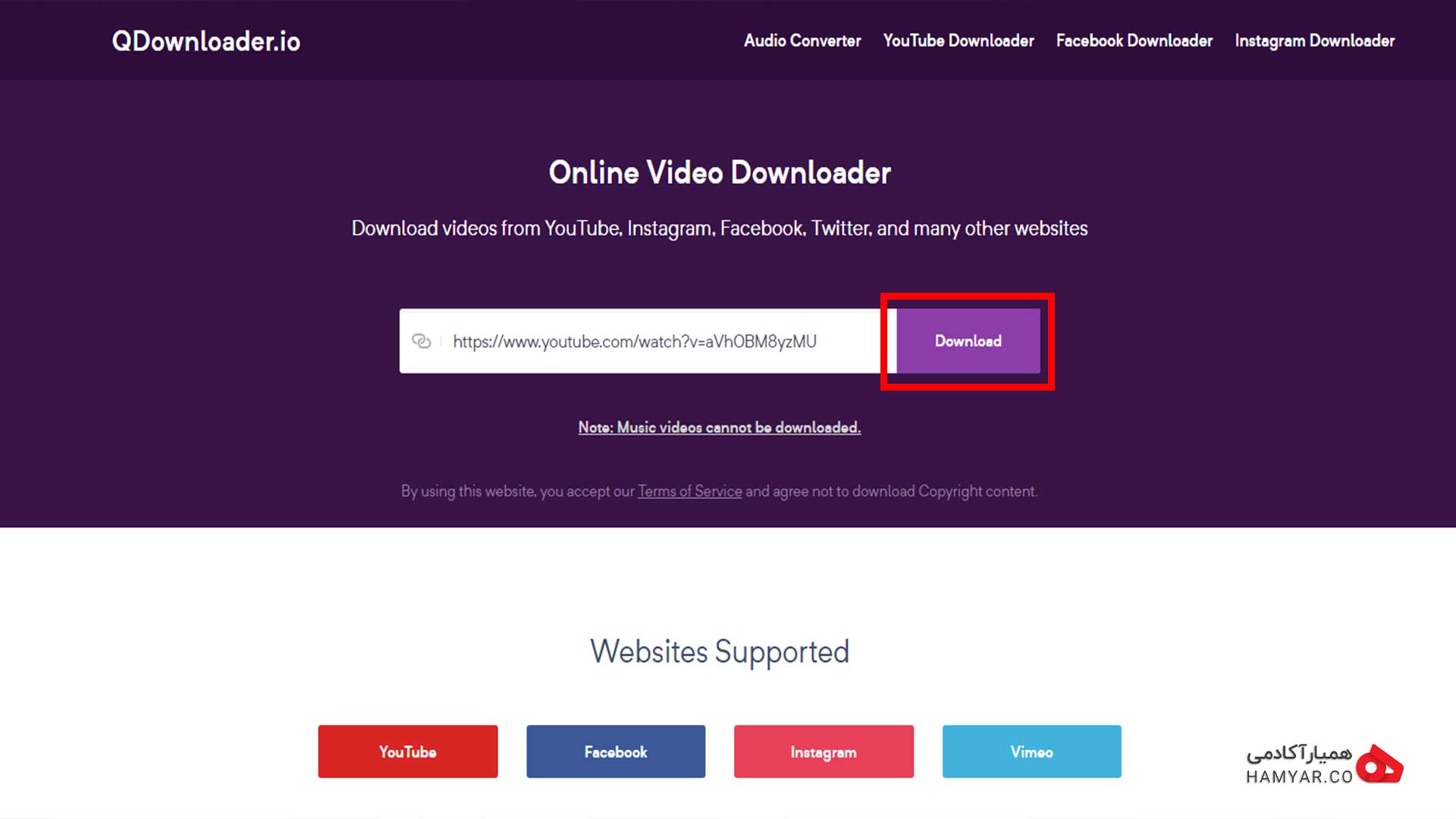
Task: Click the 'Download videos from YouTube' subtitle
Action: point(720,228)
